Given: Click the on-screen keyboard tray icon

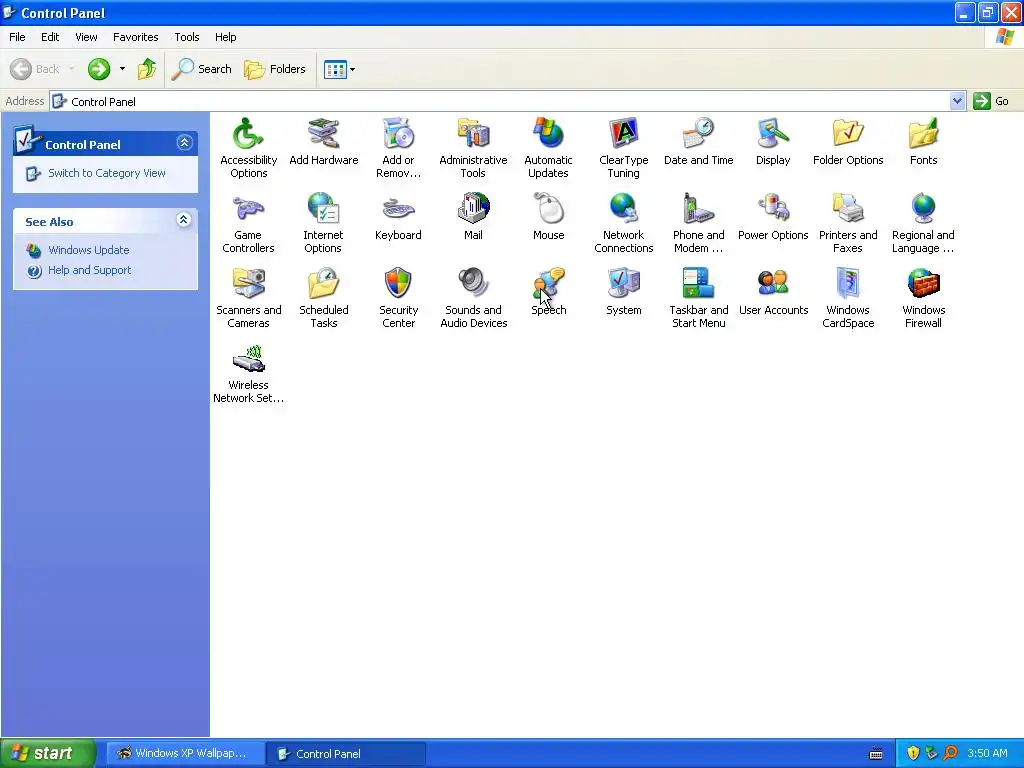Looking at the screenshot, I should tap(876, 754).
